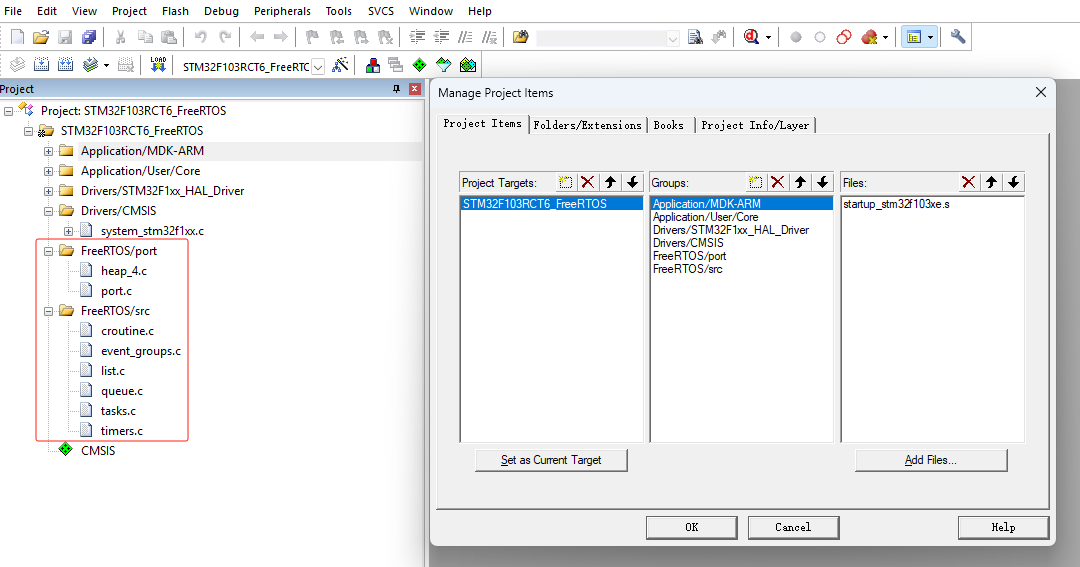Rebuild all target files icon
The width and height of the screenshot is (1080, 567).
(65, 65)
